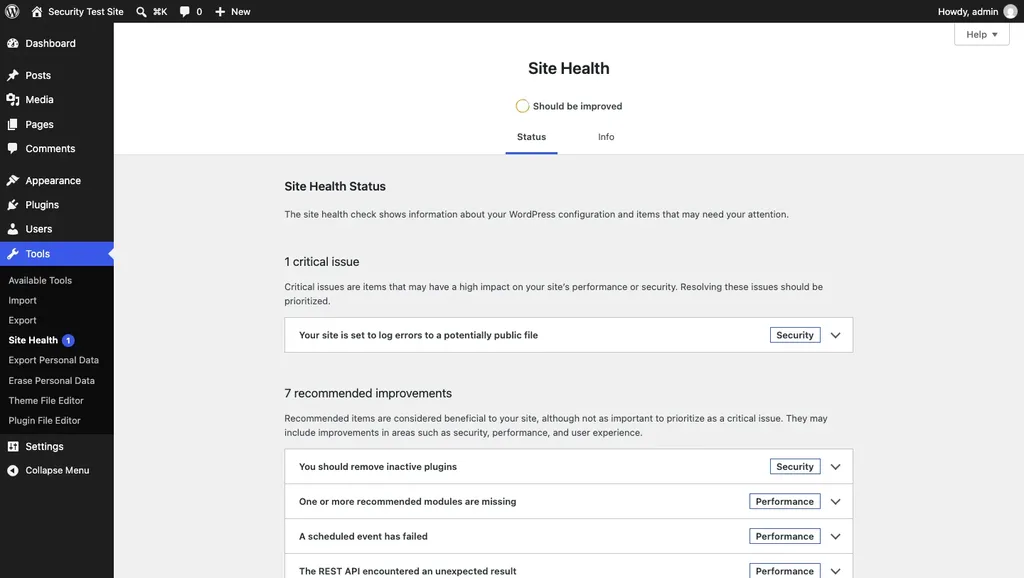1024x578 pixels.
Task: Click Security badge on log errors row
Action: pos(795,335)
